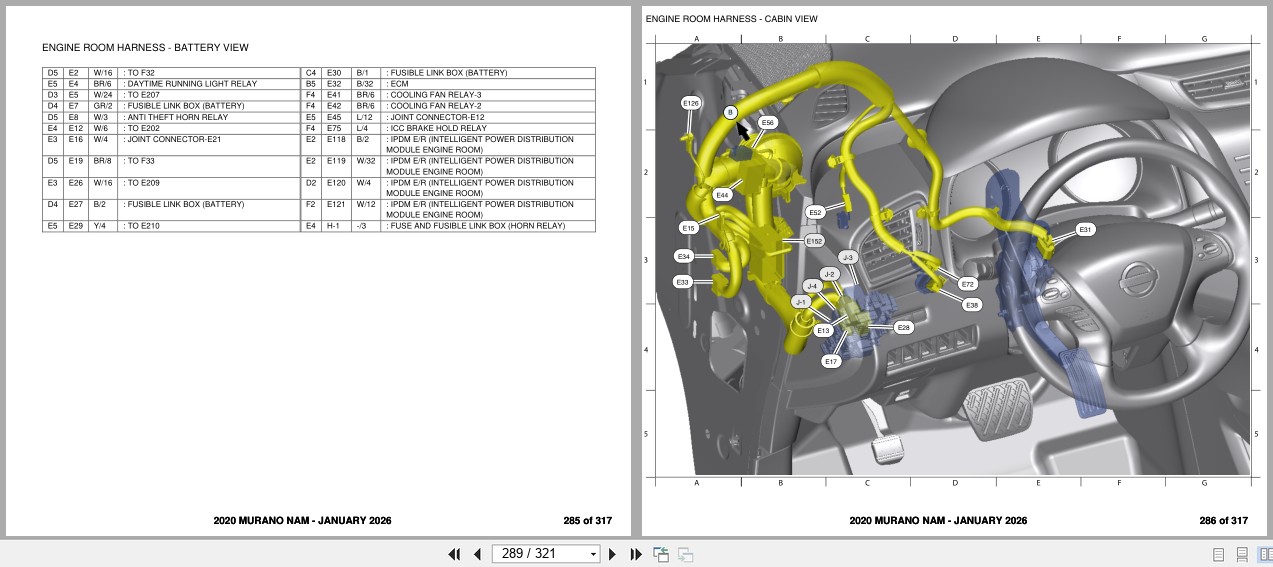The height and width of the screenshot is (567, 1273).
Task: Click the E33 connector callout
Action: tap(682, 282)
